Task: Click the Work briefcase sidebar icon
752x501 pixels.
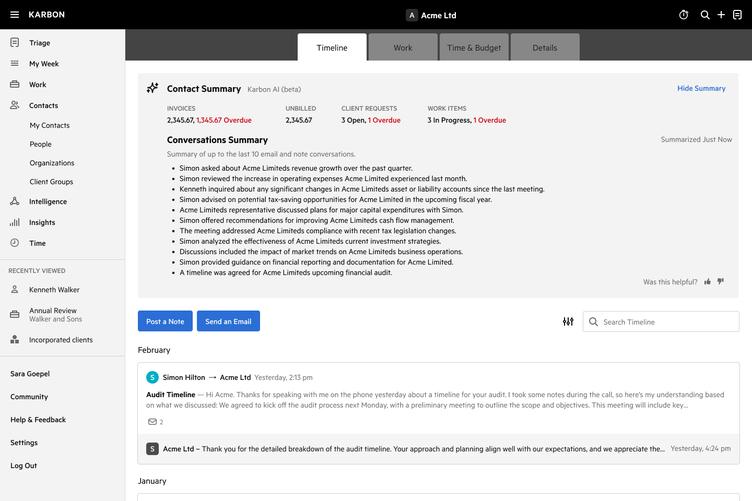Action: [x=15, y=84]
